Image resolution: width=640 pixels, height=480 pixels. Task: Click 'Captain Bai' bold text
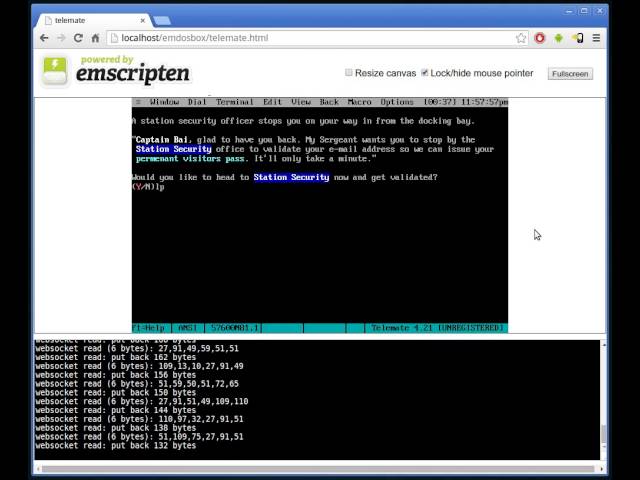pyautogui.click(x=162, y=140)
